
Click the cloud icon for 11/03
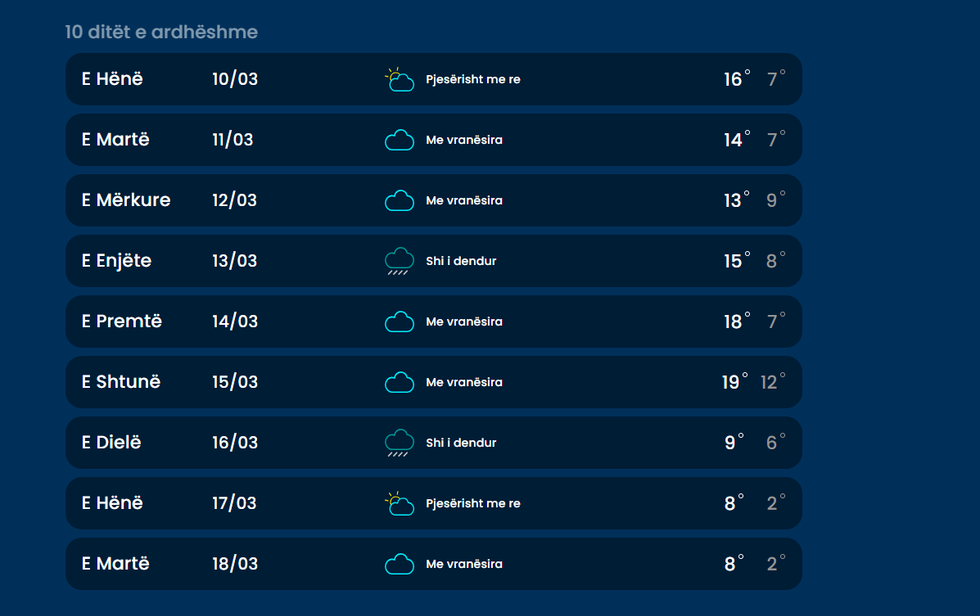coord(399,140)
